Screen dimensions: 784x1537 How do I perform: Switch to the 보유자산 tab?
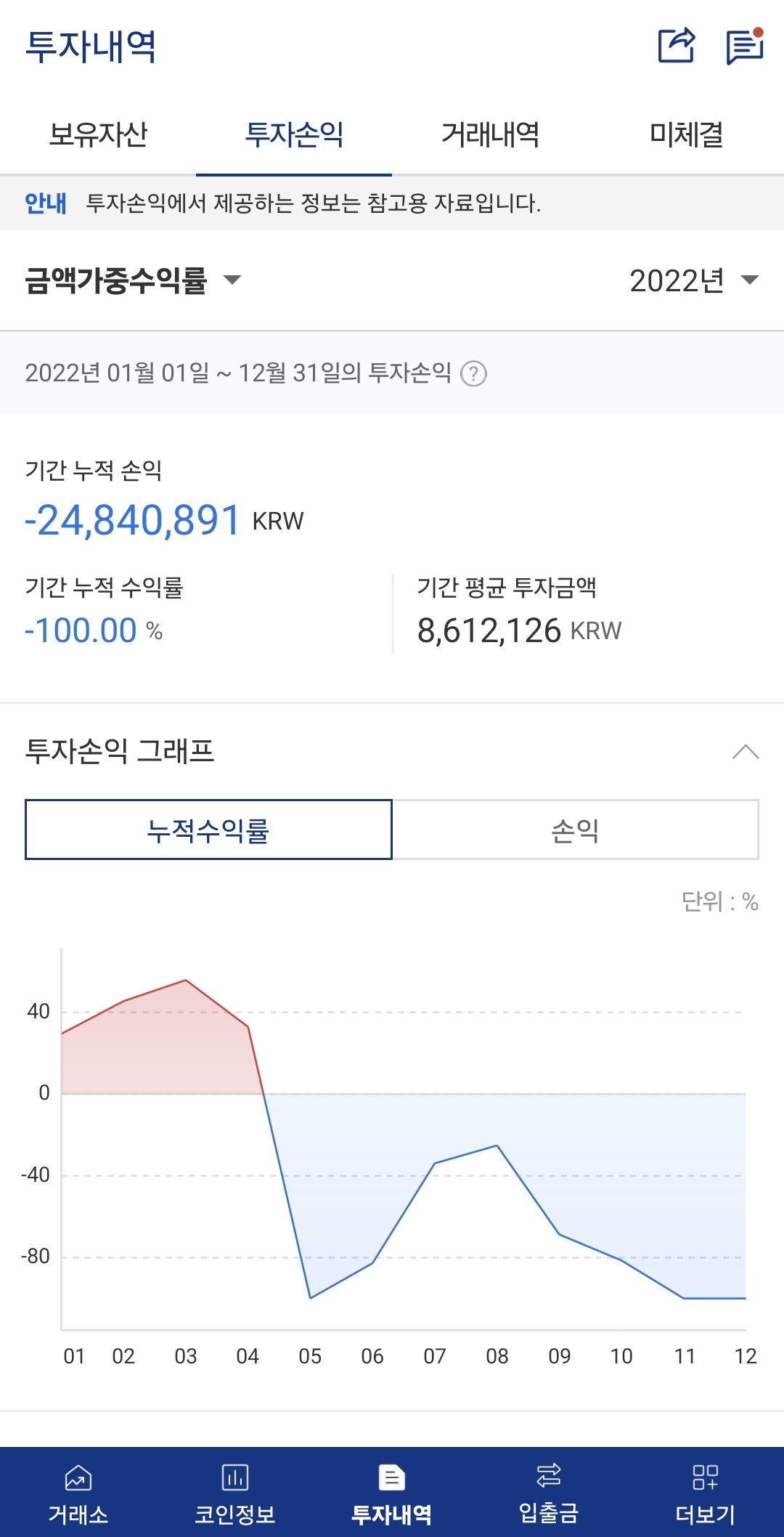pos(98,134)
